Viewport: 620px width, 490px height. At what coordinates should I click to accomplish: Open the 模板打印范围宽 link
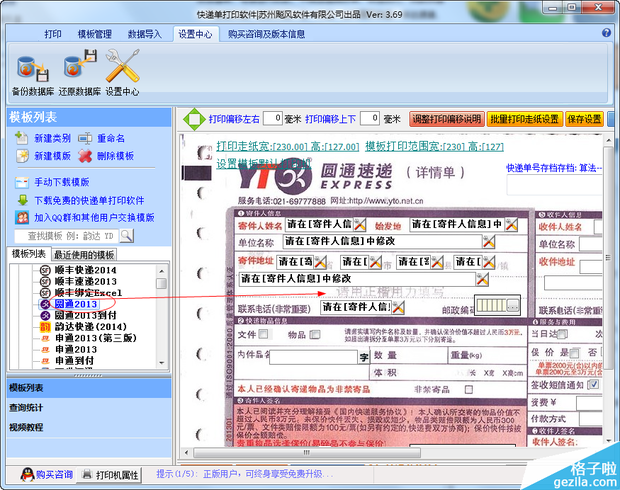[434, 147]
